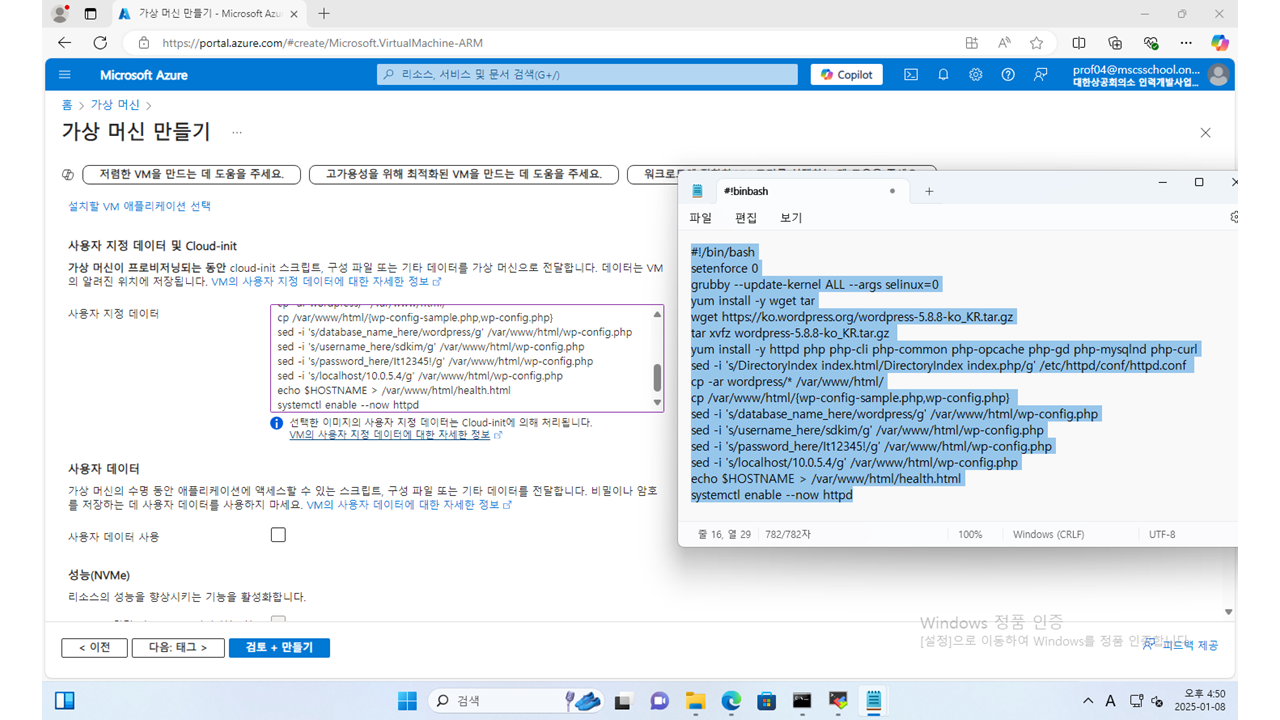Go to 가상 머신 breadcrumb
Image resolution: width=1280 pixels, height=720 pixels.
(115, 104)
